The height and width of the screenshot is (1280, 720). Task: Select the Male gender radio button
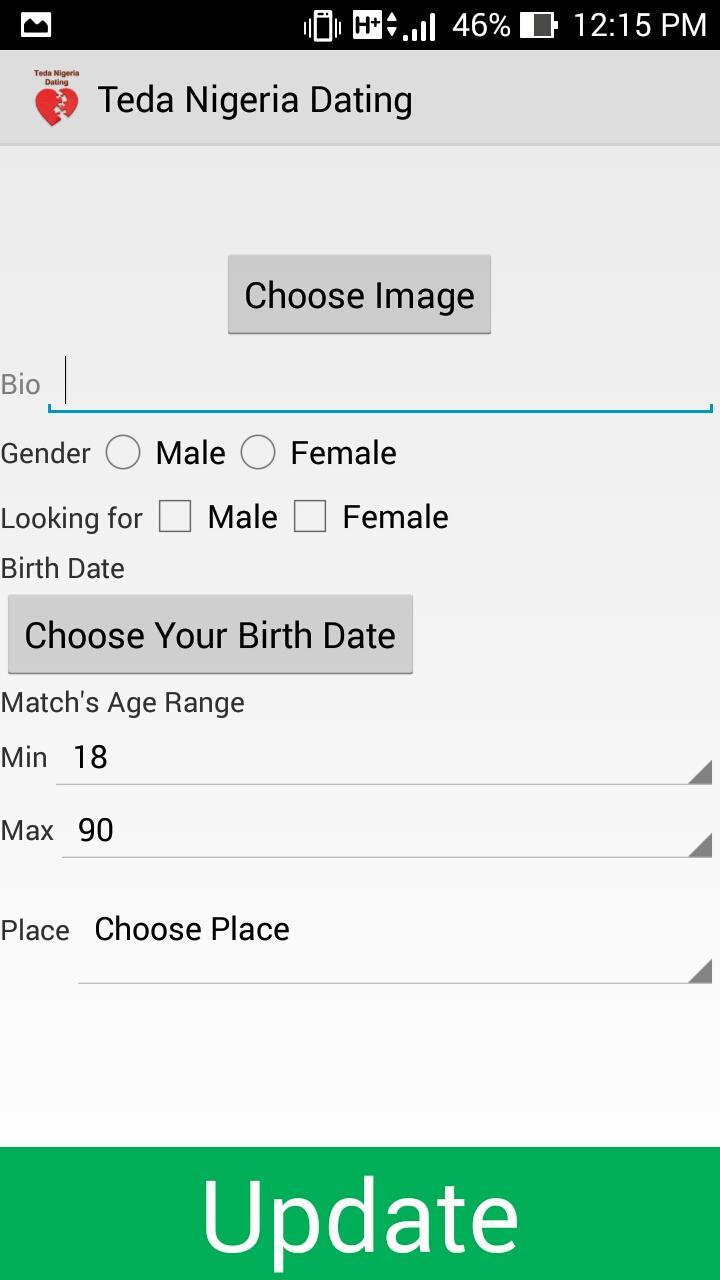coord(123,453)
